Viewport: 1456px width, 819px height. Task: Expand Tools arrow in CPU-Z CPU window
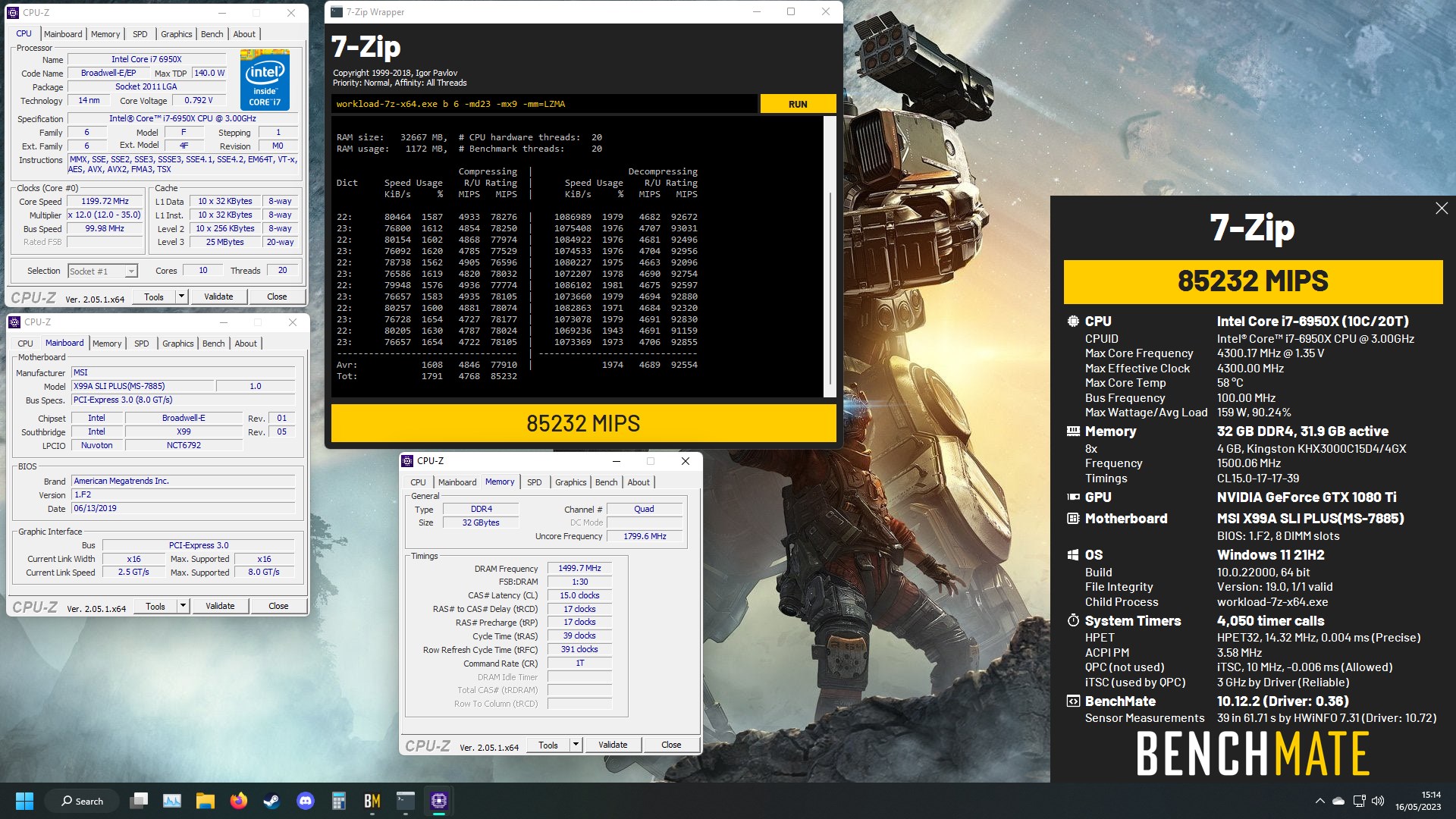[181, 297]
